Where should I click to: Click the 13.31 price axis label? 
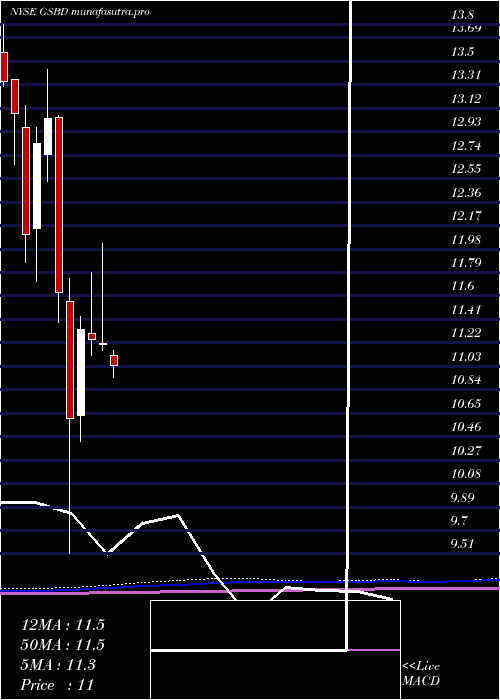pyautogui.click(x=466, y=75)
